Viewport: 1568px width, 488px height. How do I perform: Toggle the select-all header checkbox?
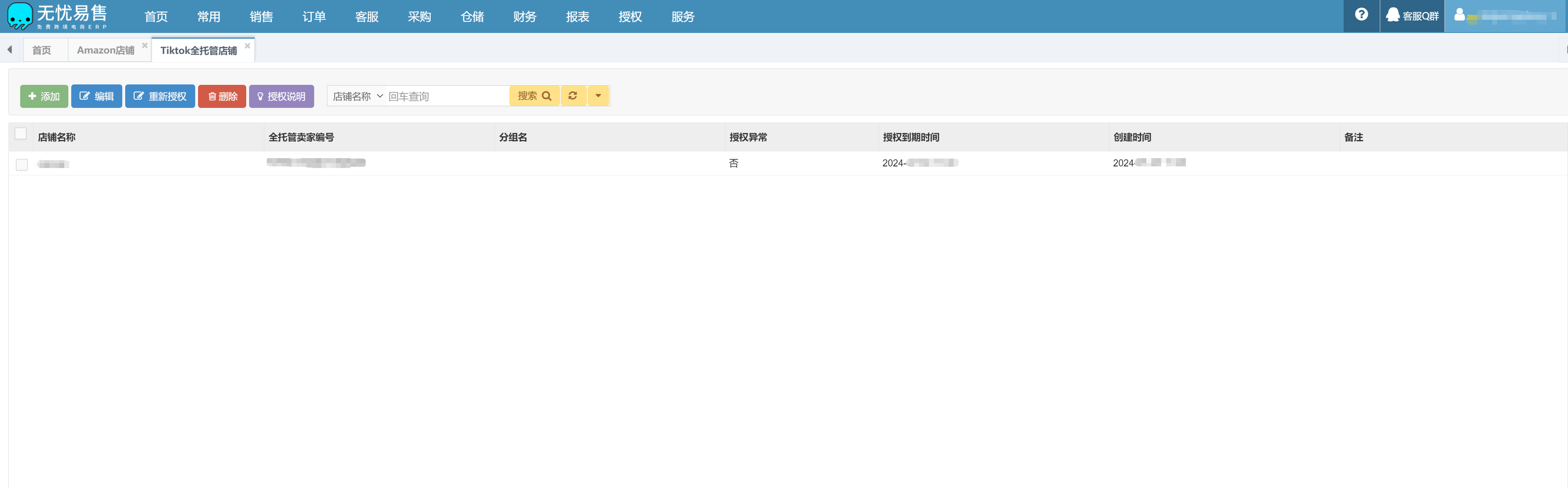click(x=21, y=134)
